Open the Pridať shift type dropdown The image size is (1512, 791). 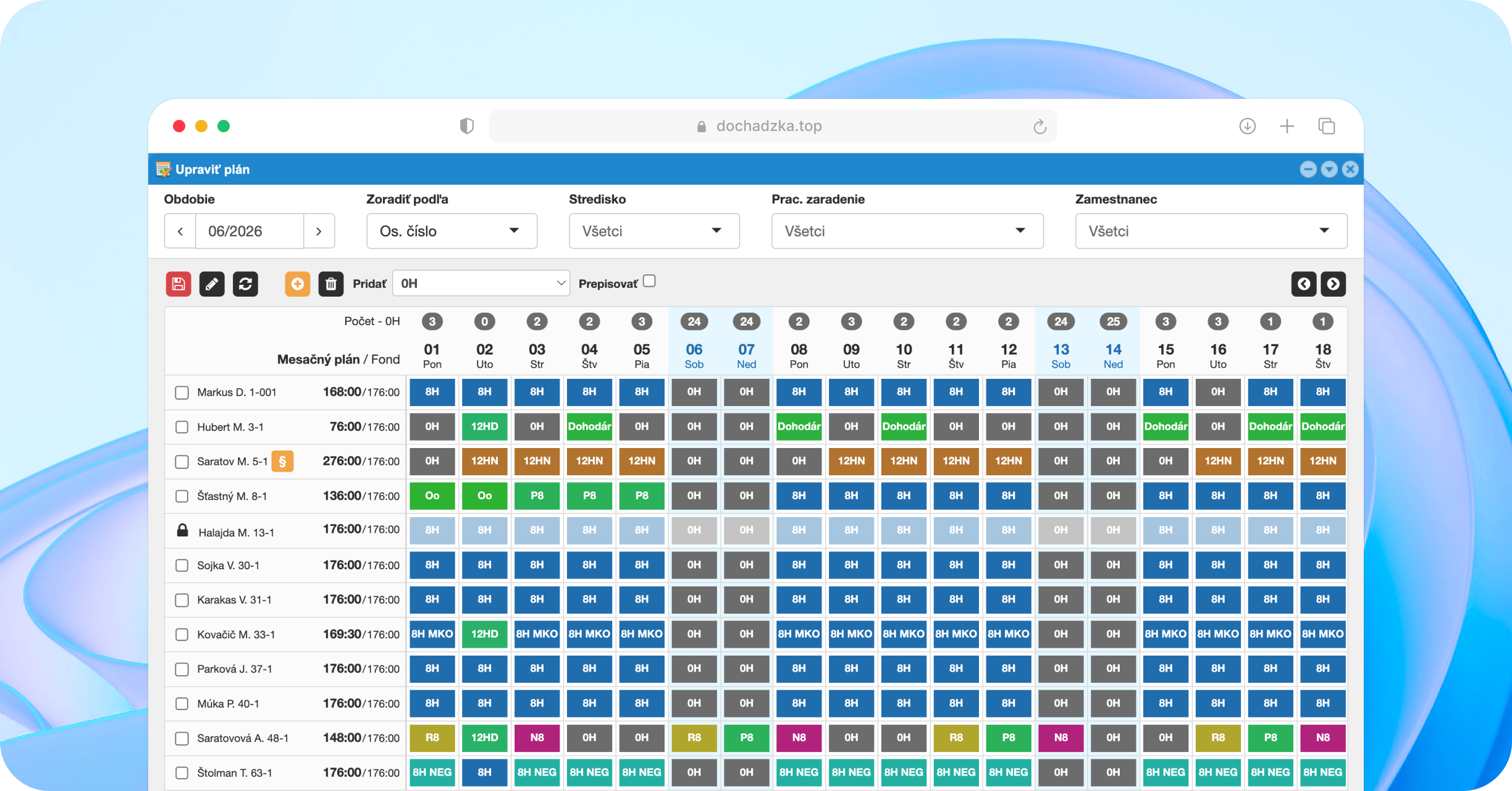click(x=481, y=283)
